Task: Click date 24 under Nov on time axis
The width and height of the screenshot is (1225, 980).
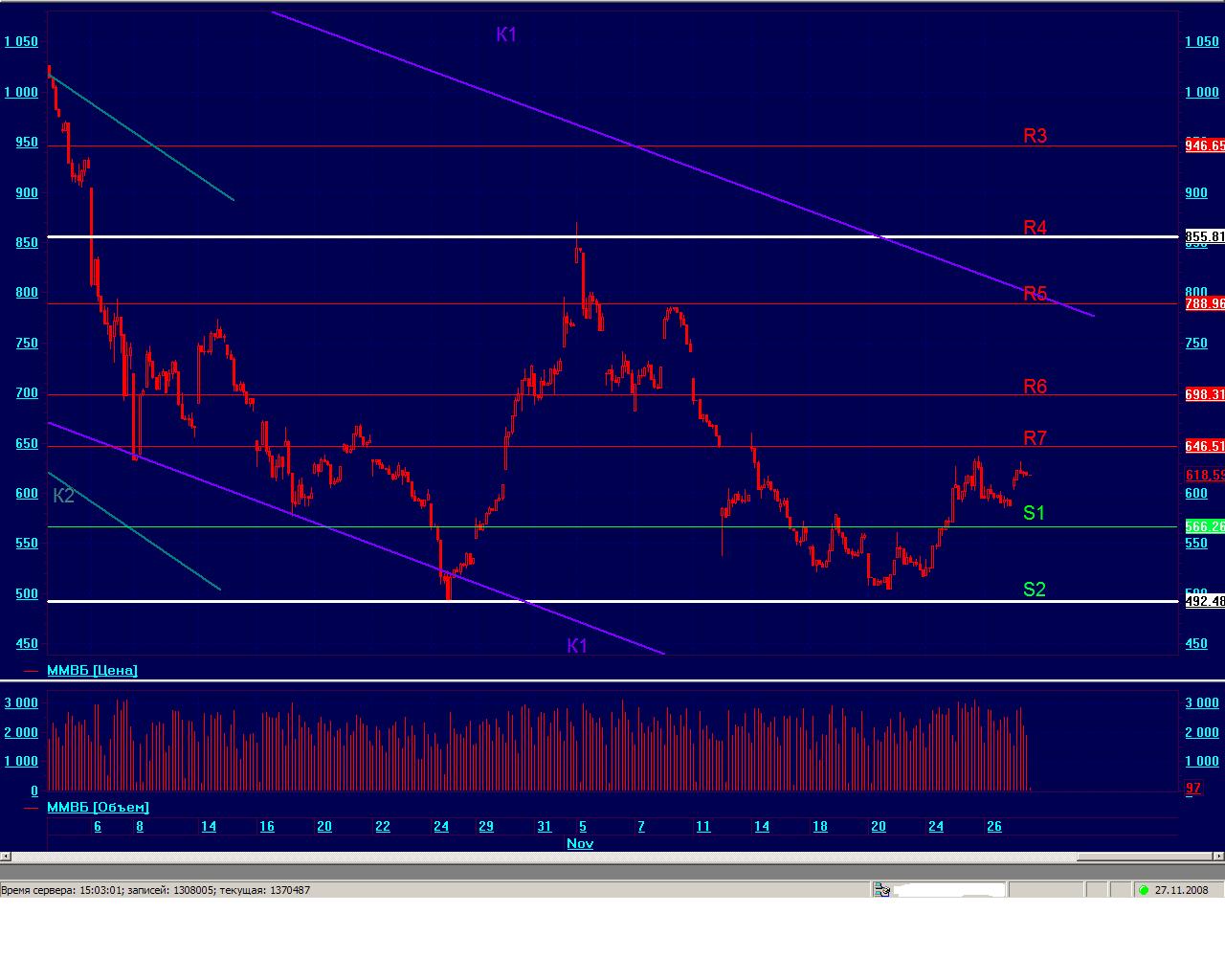Action: point(936,826)
